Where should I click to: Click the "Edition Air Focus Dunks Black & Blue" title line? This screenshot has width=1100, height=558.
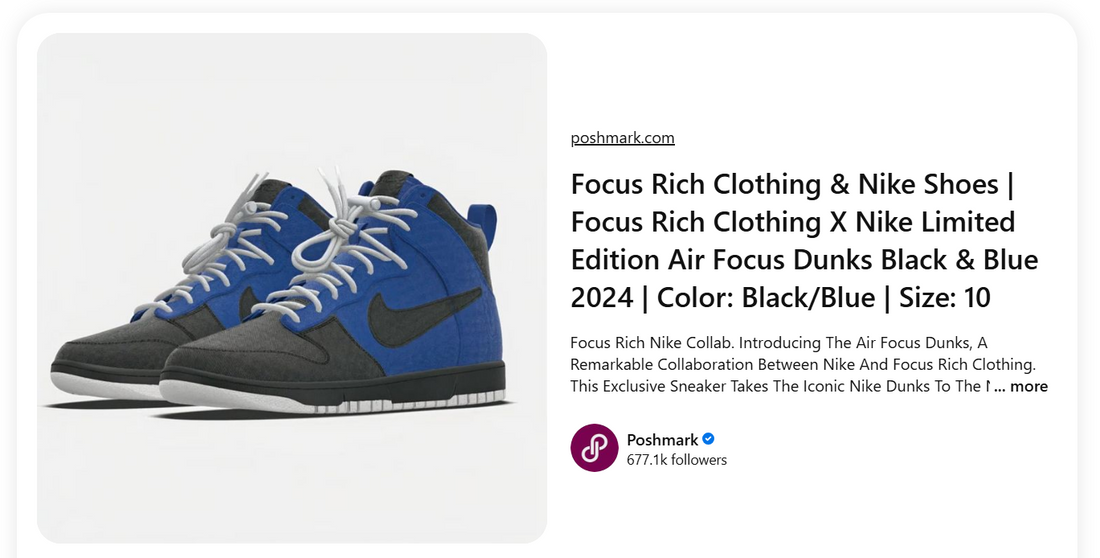point(804,260)
